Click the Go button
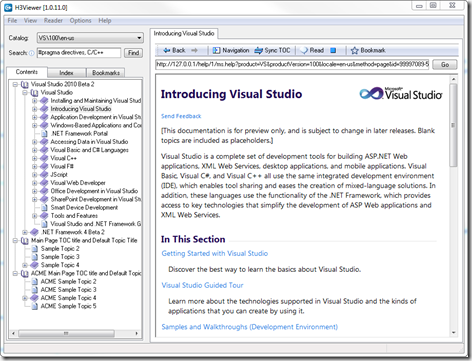Screen dimensions: 472x361 point(445,65)
